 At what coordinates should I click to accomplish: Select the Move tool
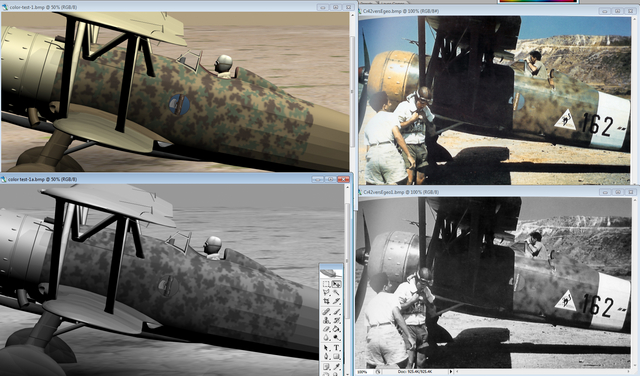[x=337, y=284]
